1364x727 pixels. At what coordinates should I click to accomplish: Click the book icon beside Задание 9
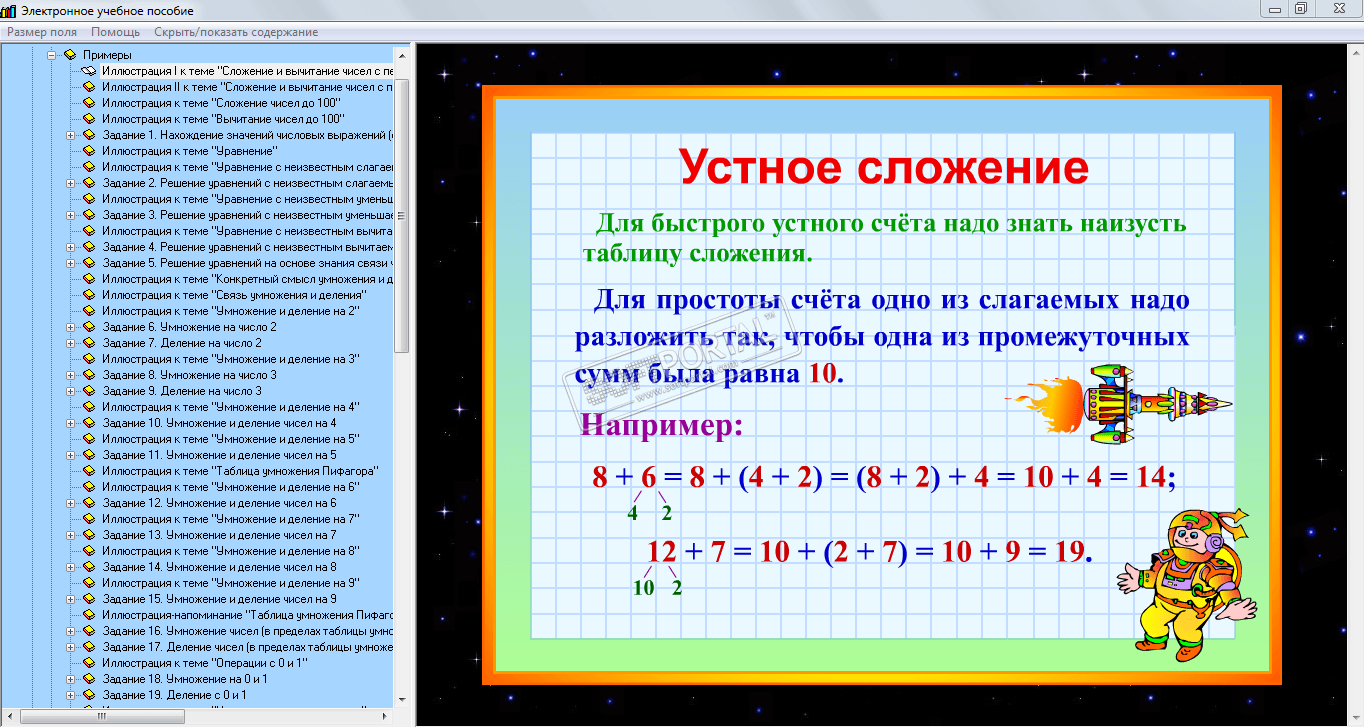pyautogui.click(x=88, y=391)
